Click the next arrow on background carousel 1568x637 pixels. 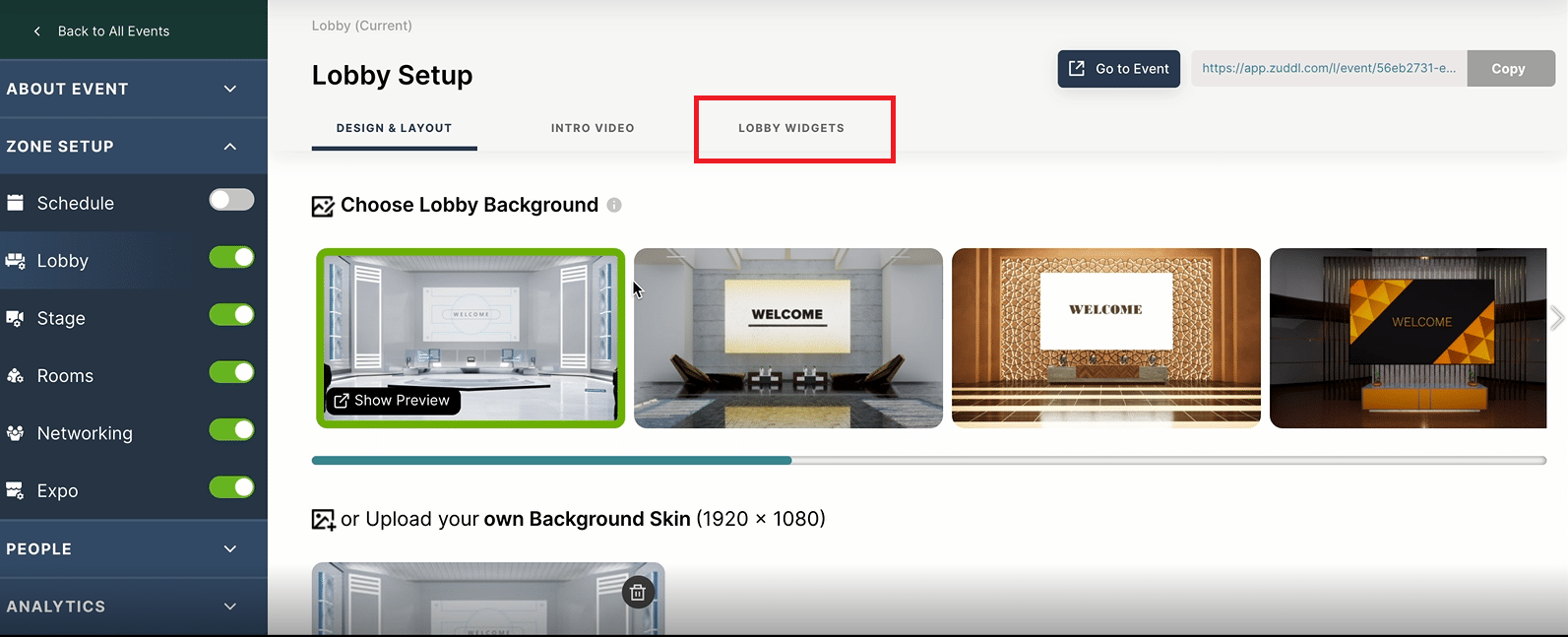point(1556,318)
